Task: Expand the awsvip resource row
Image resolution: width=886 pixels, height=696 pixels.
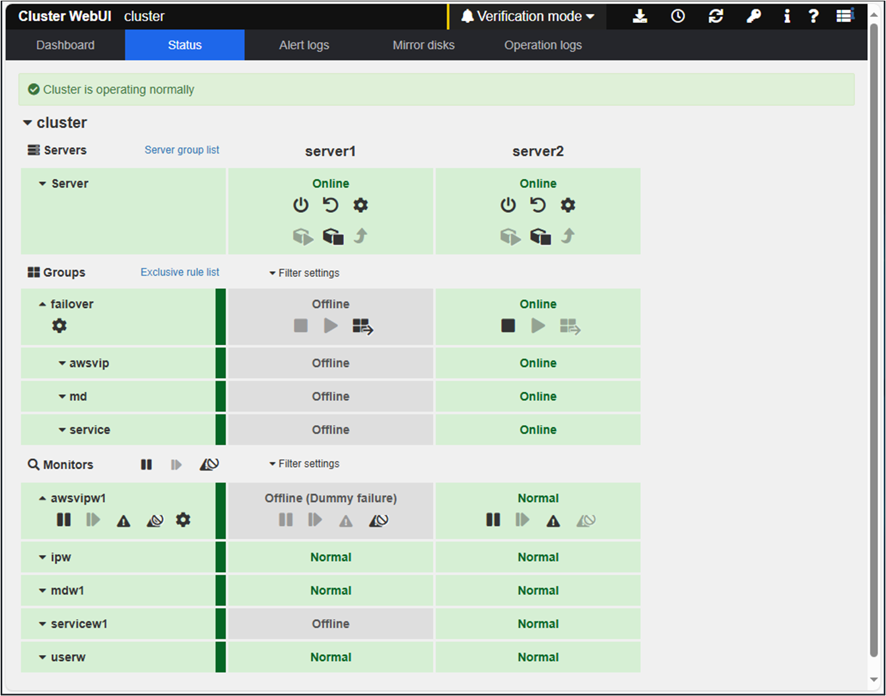Action: [x=62, y=363]
